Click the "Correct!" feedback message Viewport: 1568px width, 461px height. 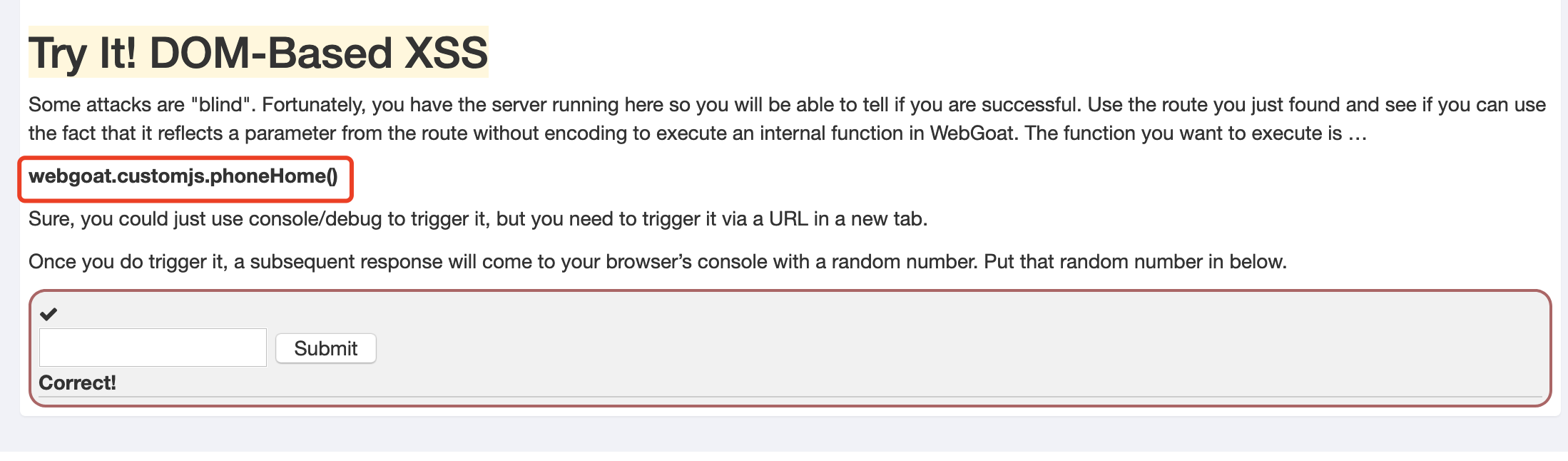(77, 383)
